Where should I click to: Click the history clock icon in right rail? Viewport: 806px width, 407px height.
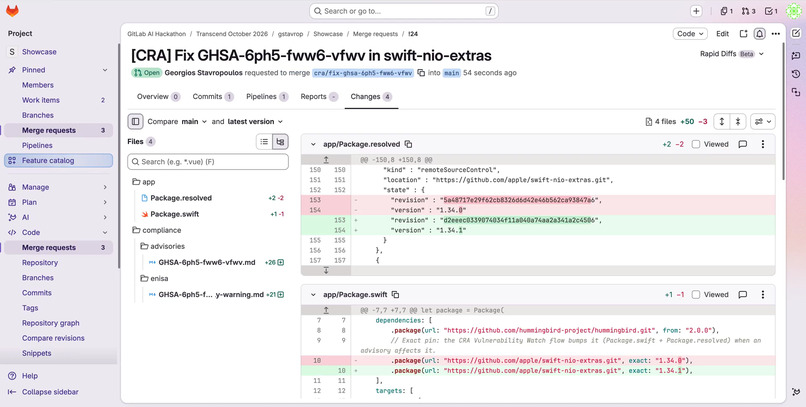(796, 74)
